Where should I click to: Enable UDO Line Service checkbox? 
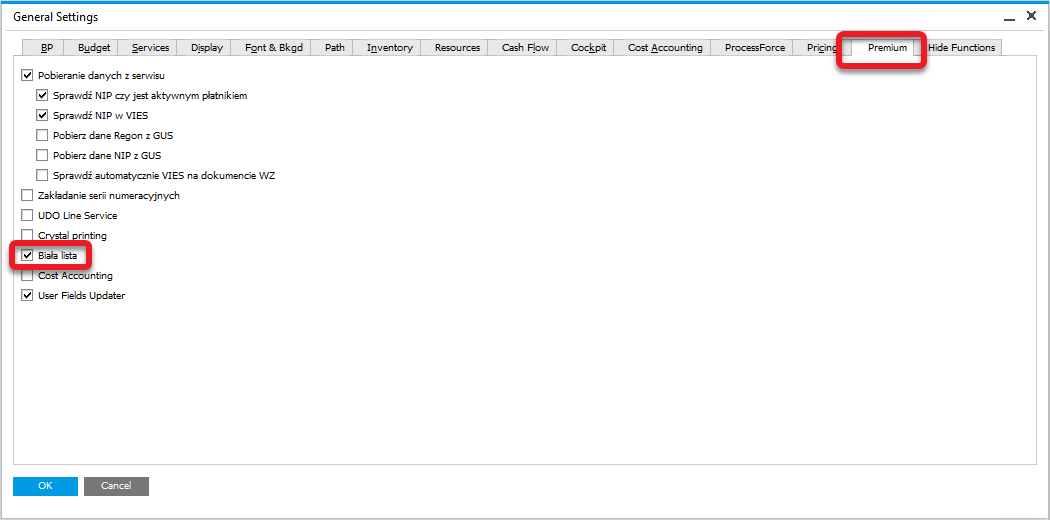(27, 216)
